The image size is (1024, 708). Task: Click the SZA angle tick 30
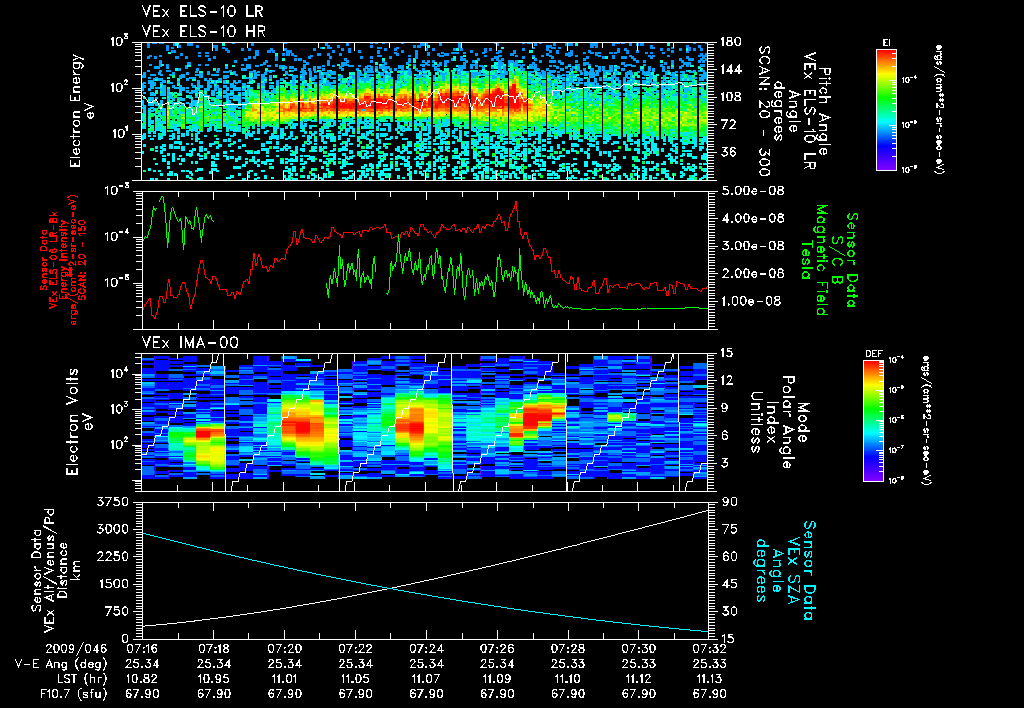(730, 611)
